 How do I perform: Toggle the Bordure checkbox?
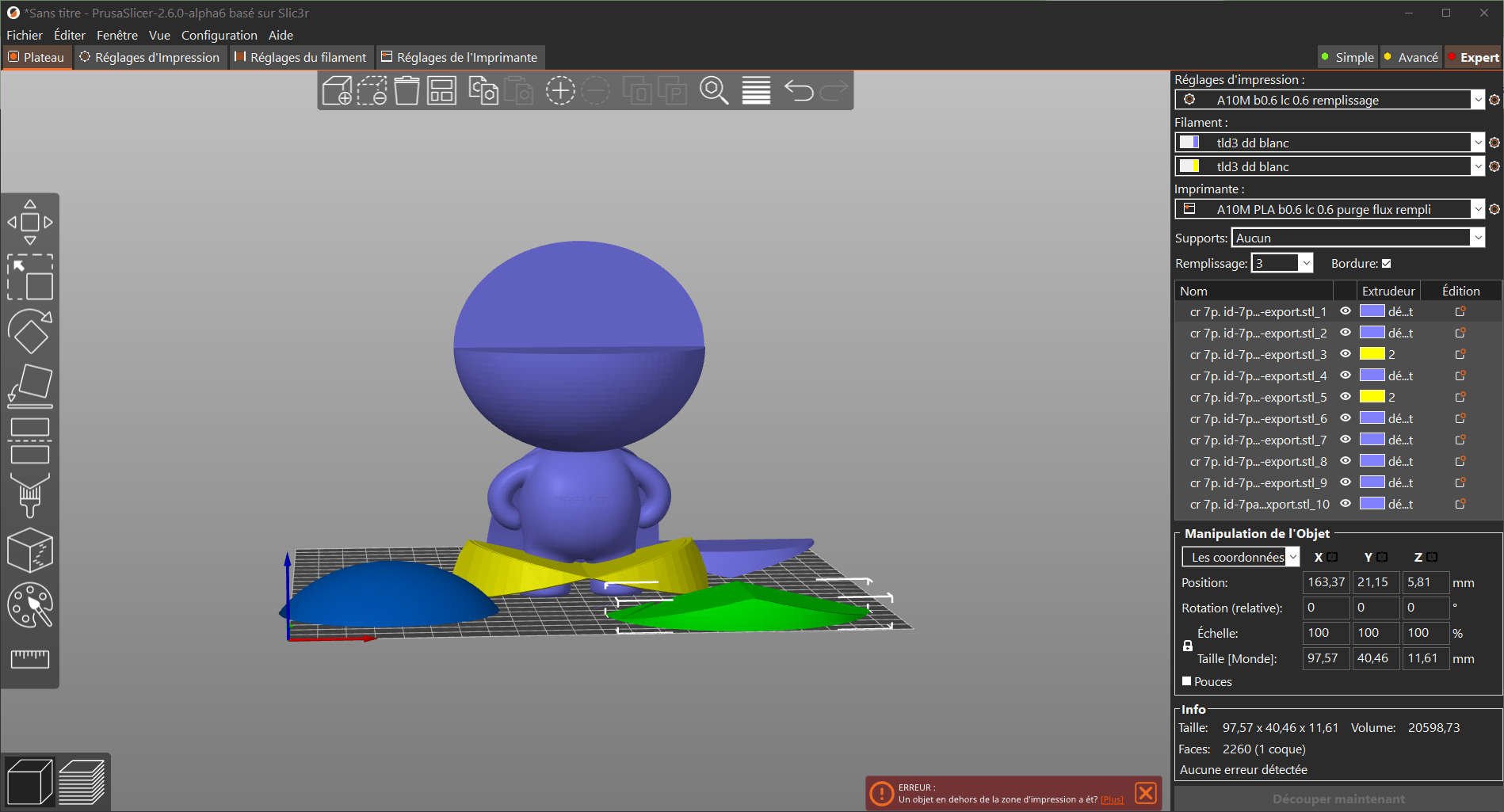tap(1385, 263)
